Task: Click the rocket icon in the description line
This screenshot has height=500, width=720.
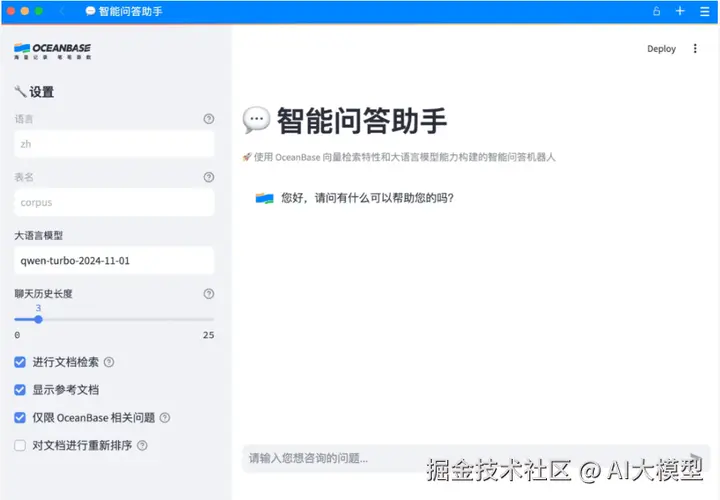Action: (247, 157)
